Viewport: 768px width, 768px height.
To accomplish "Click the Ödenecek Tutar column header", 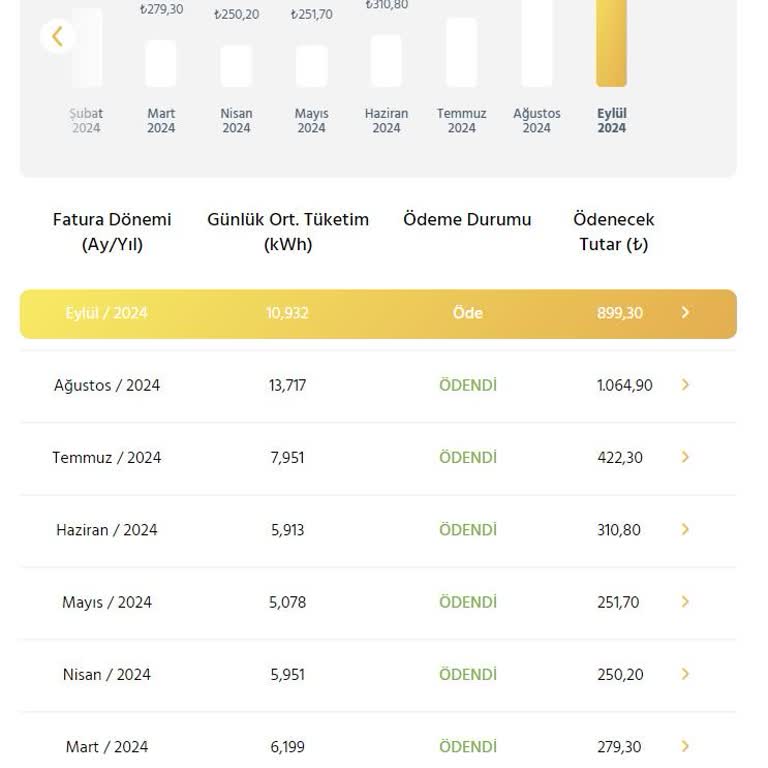I will pyautogui.click(x=613, y=231).
